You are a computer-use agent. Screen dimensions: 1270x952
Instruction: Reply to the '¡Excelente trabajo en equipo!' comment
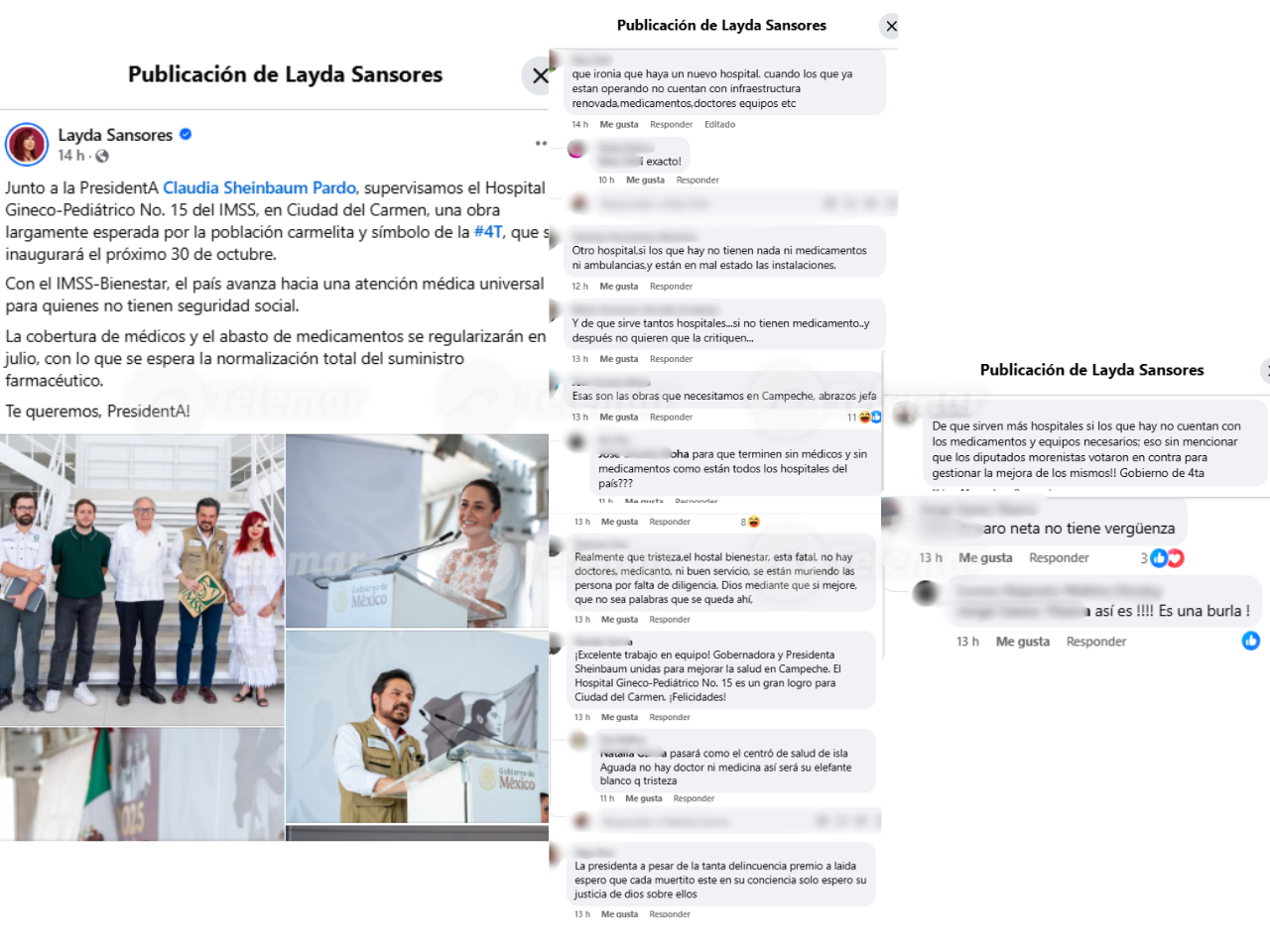tap(670, 718)
